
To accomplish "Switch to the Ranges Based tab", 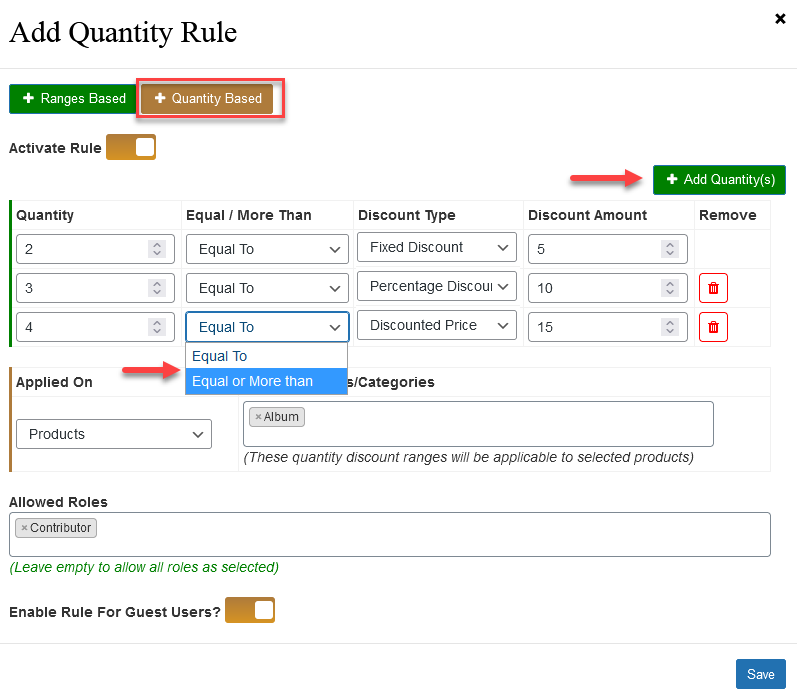I will 73,99.
